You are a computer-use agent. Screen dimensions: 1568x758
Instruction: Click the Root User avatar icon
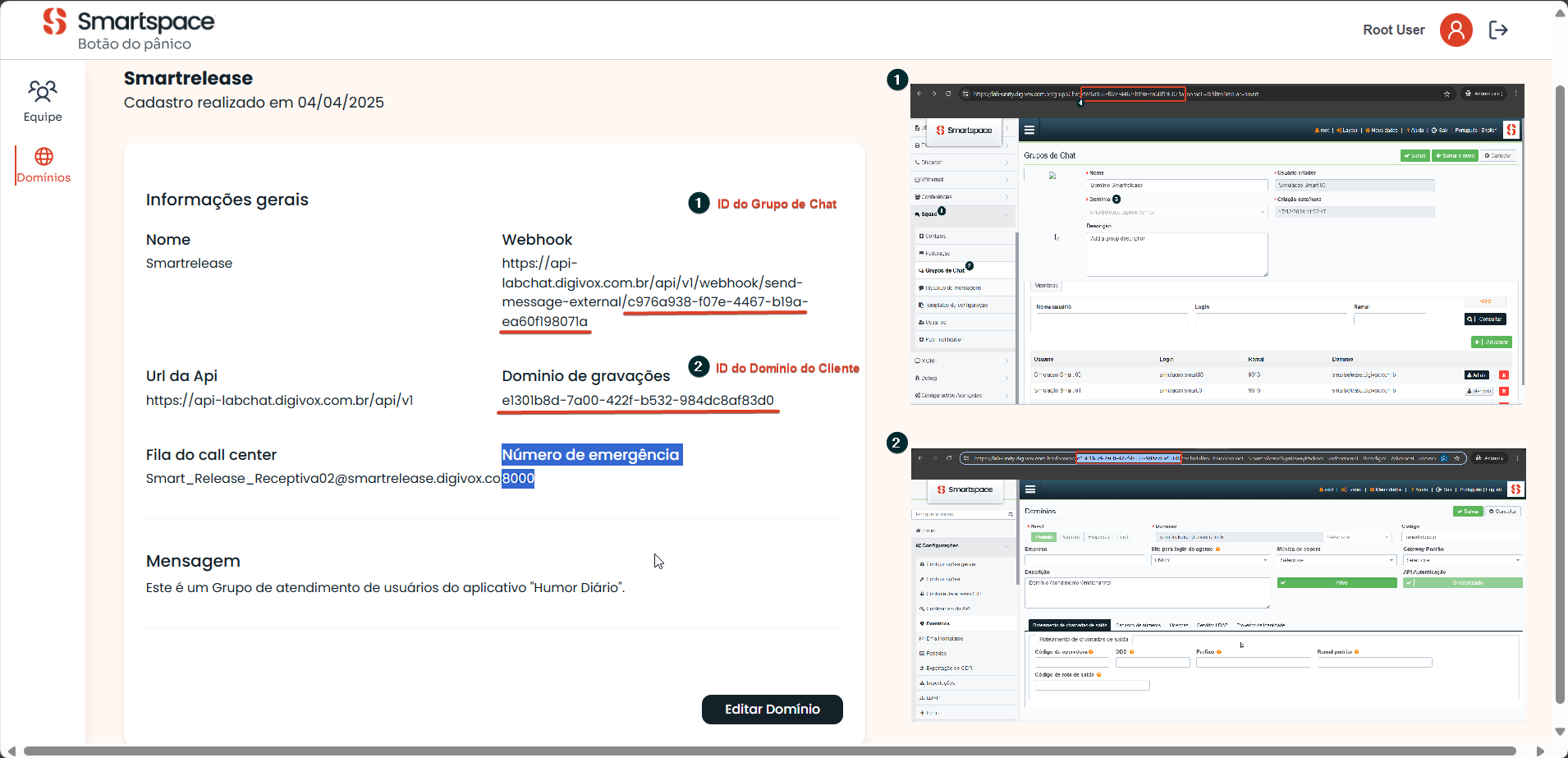coord(1456,30)
